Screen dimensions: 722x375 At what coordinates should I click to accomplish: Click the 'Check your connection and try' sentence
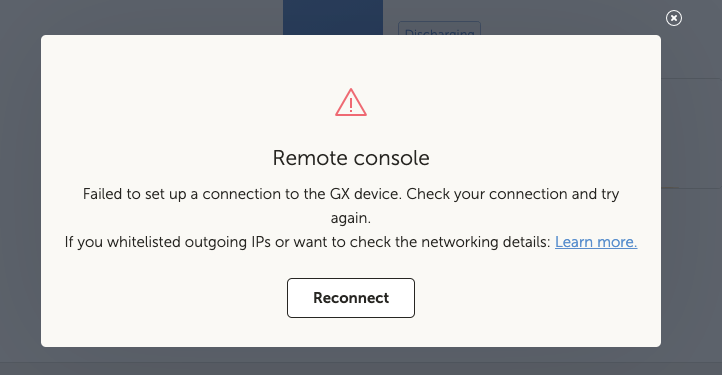click(512, 194)
